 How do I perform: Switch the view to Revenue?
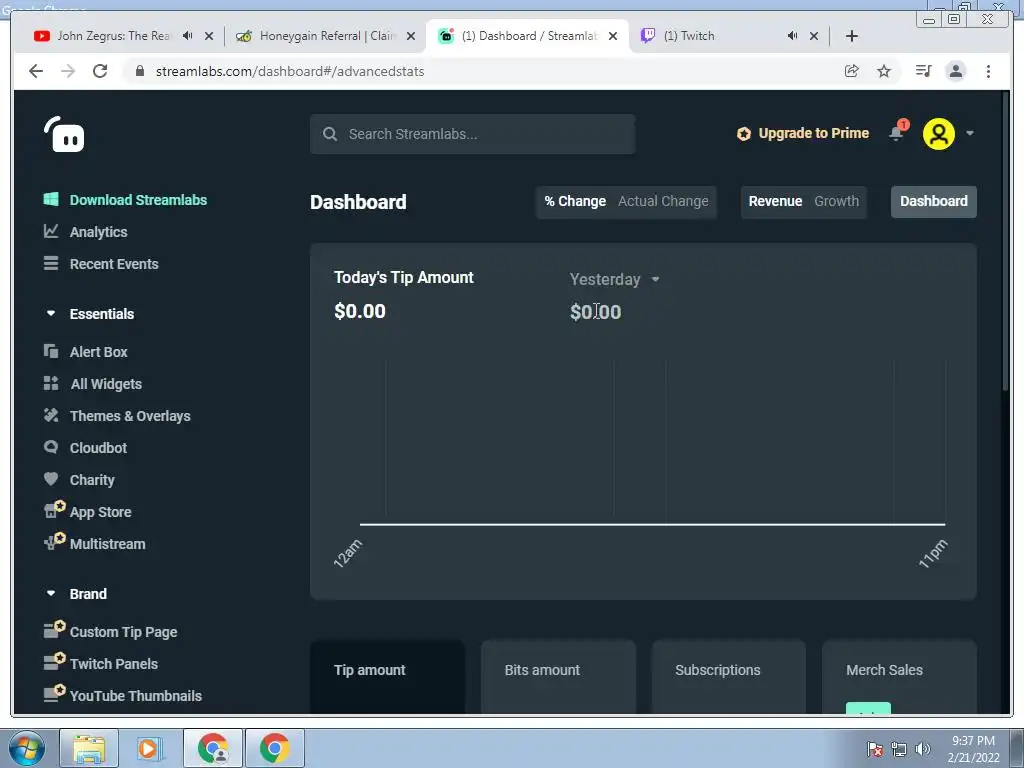[x=775, y=201]
